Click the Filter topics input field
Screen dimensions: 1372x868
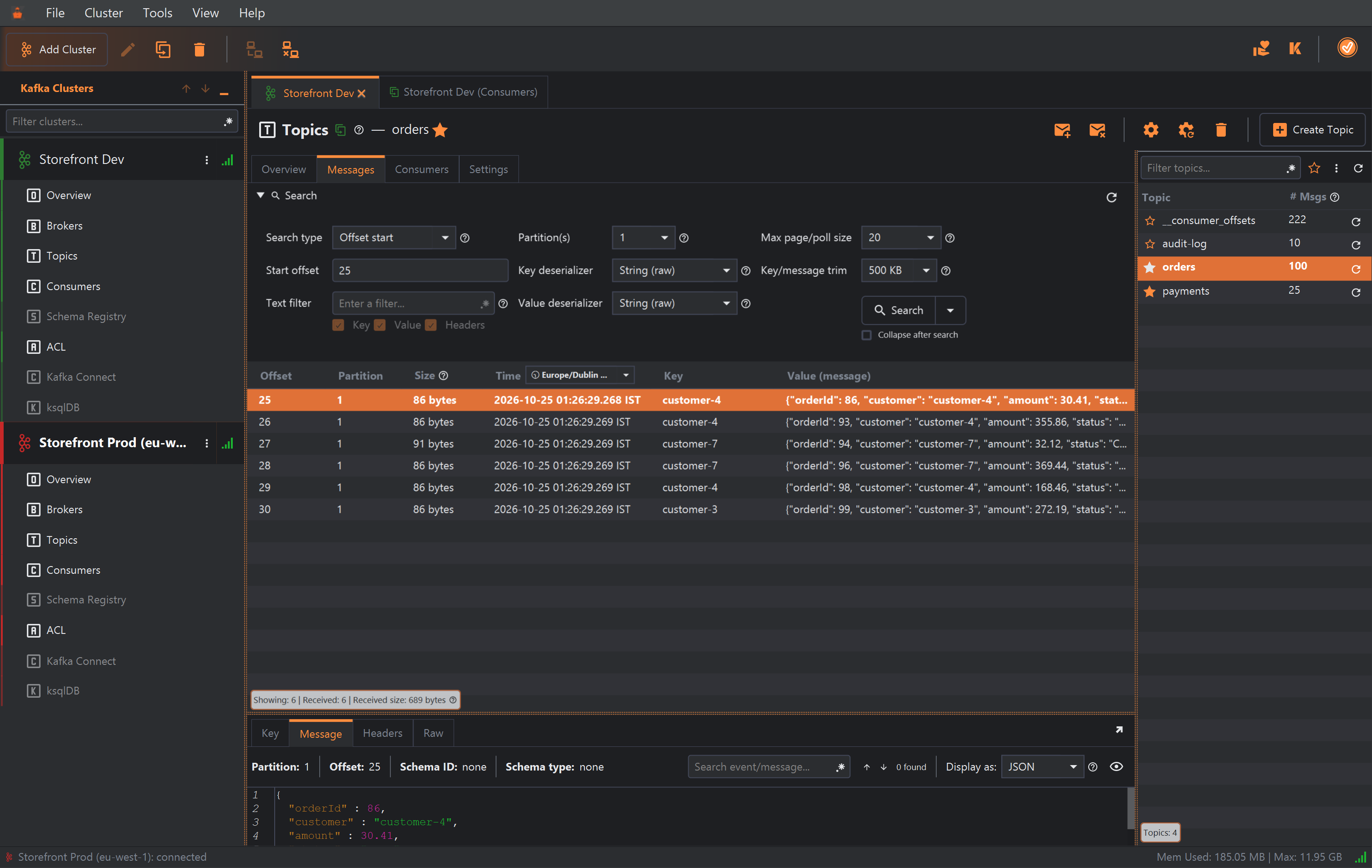click(x=1220, y=168)
